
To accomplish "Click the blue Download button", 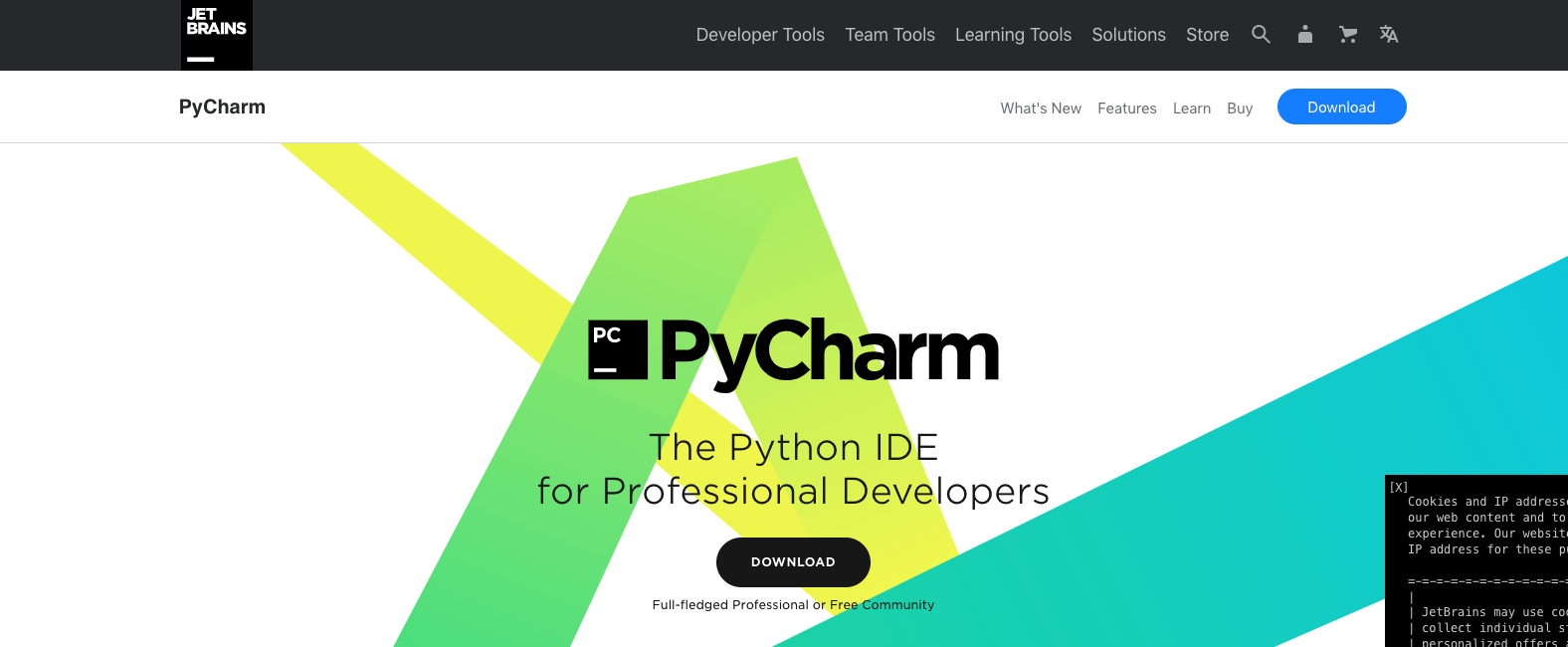I will [1341, 107].
